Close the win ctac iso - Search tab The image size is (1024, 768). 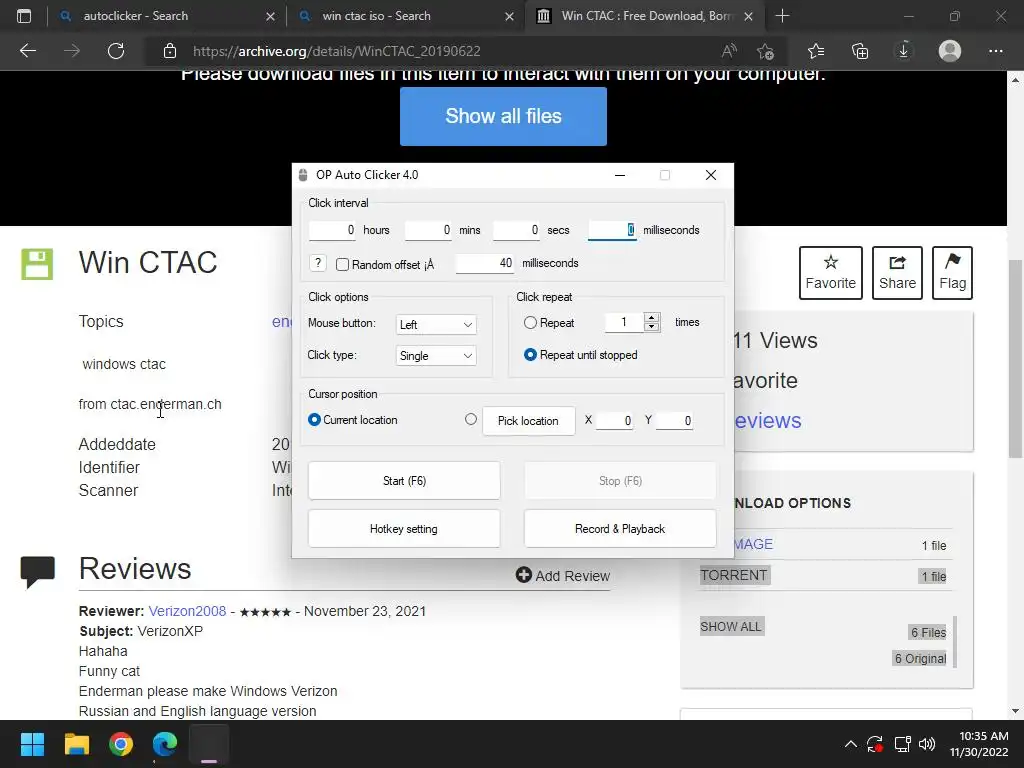[509, 16]
